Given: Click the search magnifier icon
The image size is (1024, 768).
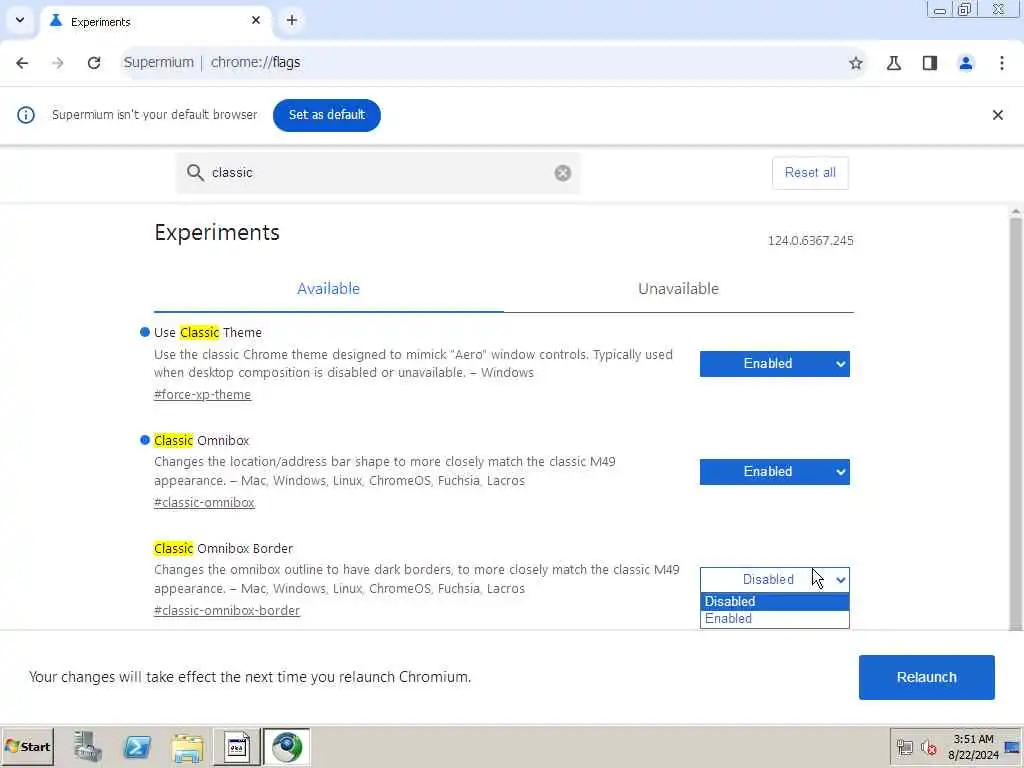Looking at the screenshot, I should (x=195, y=172).
